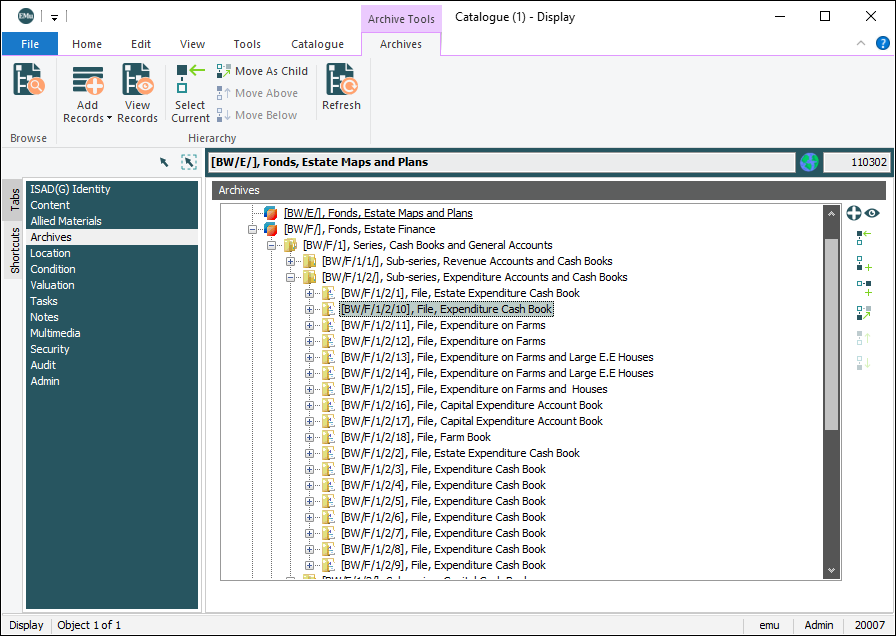Open the File menu button

click(x=30, y=44)
